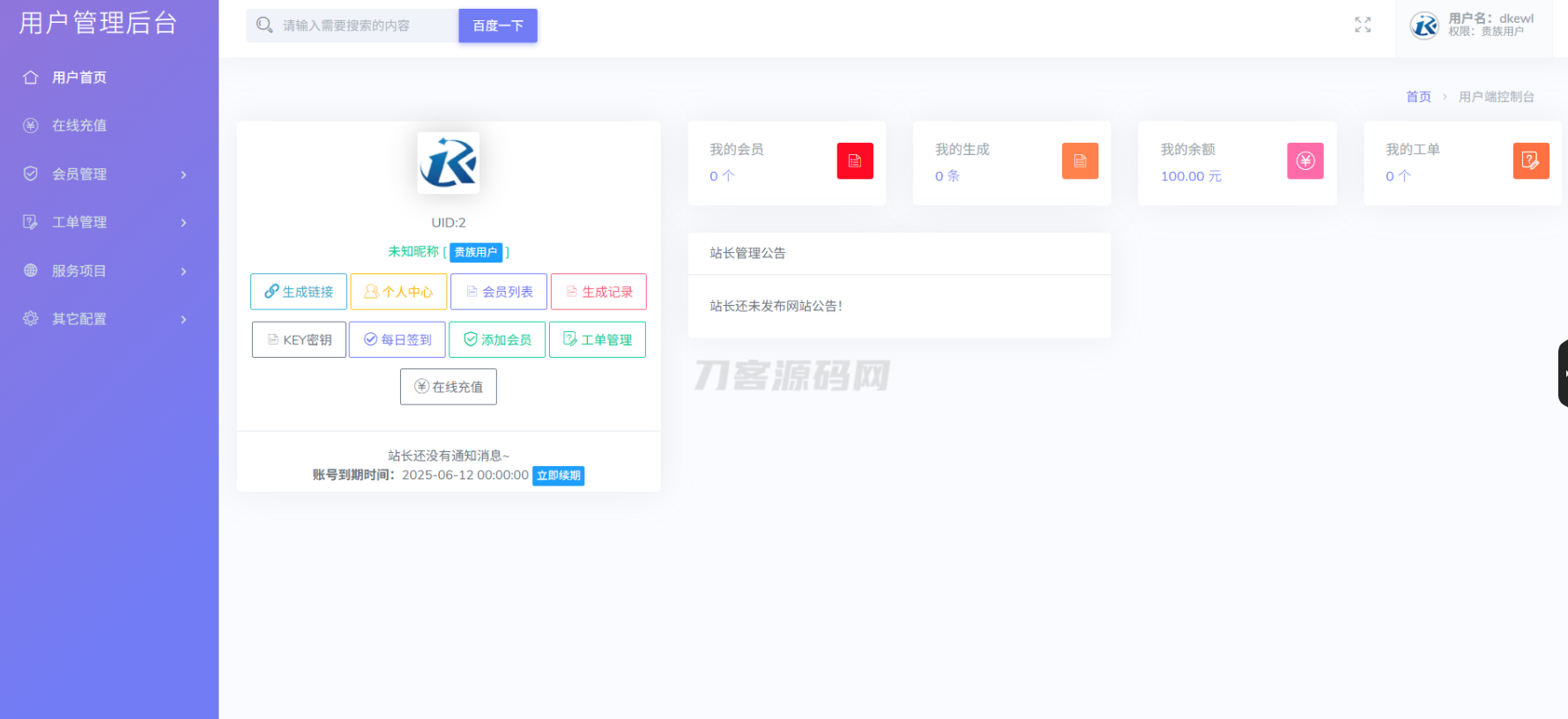The height and width of the screenshot is (719, 1568).
Task: Click the home icon beside 用户首页
Action: coord(31,78)
